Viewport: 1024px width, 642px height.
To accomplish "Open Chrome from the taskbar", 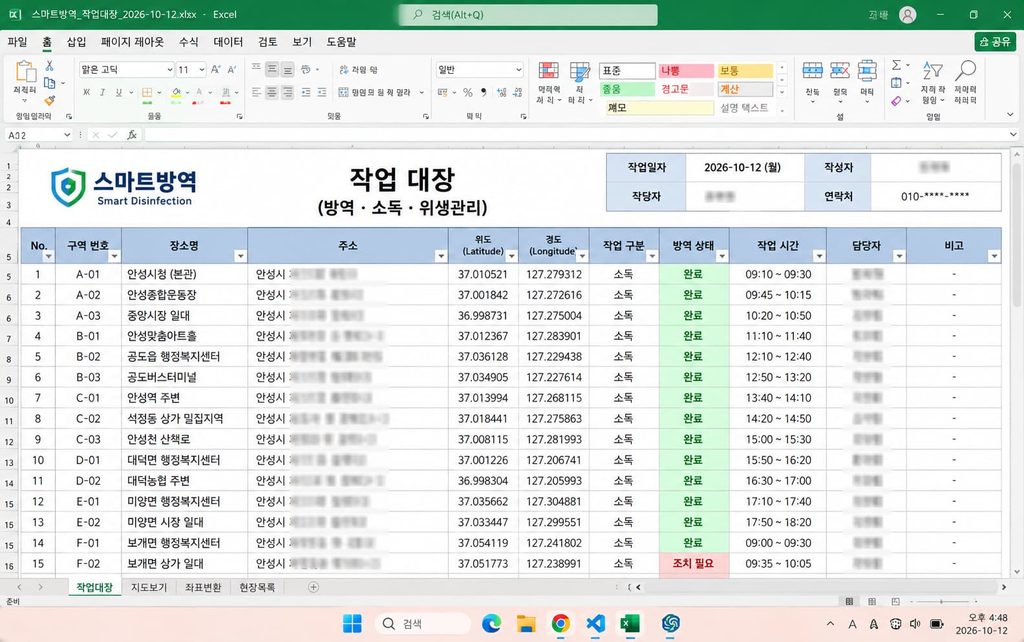I will (x=560, y=624).
